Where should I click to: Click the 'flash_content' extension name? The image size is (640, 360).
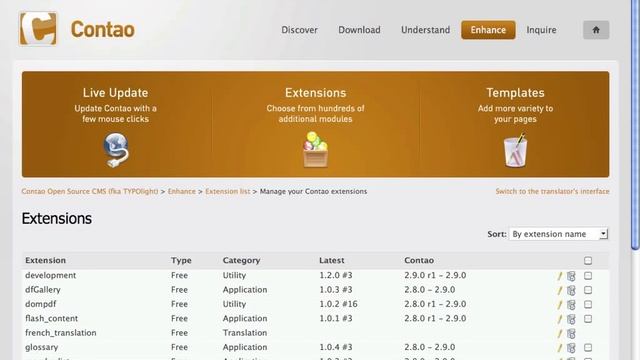point(51,318)
